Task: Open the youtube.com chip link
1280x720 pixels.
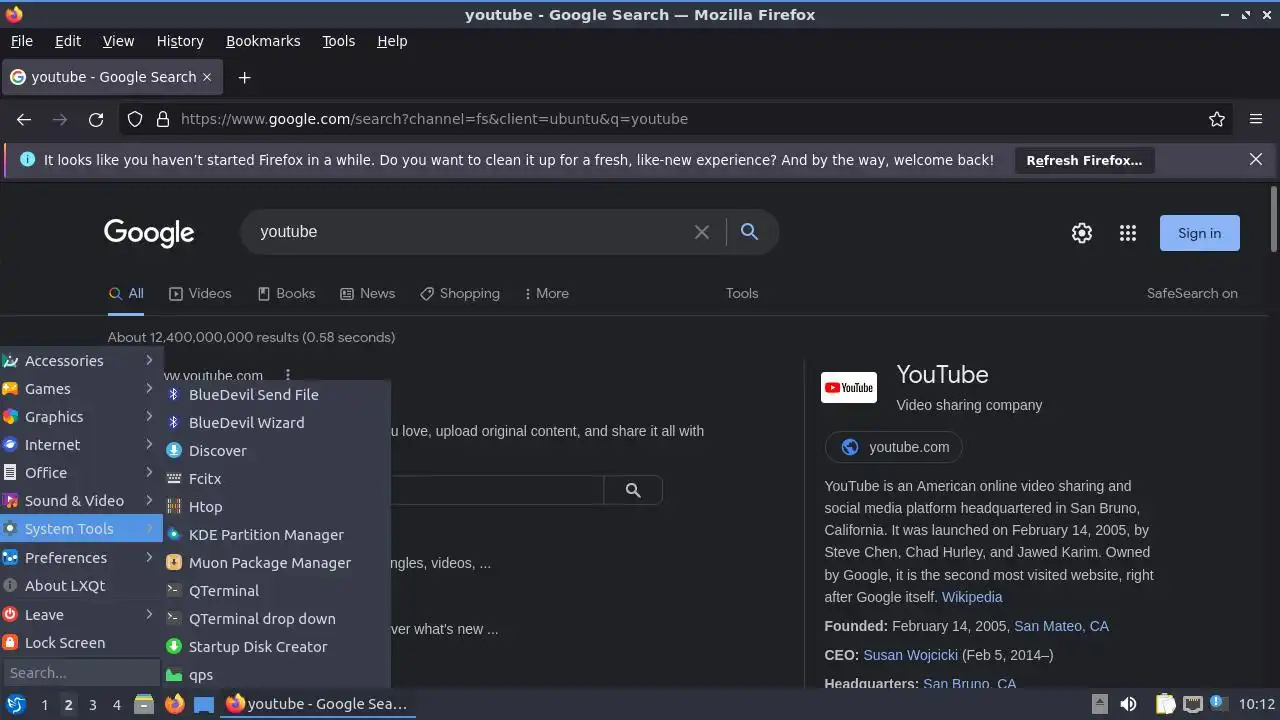Action: [894, 447]
